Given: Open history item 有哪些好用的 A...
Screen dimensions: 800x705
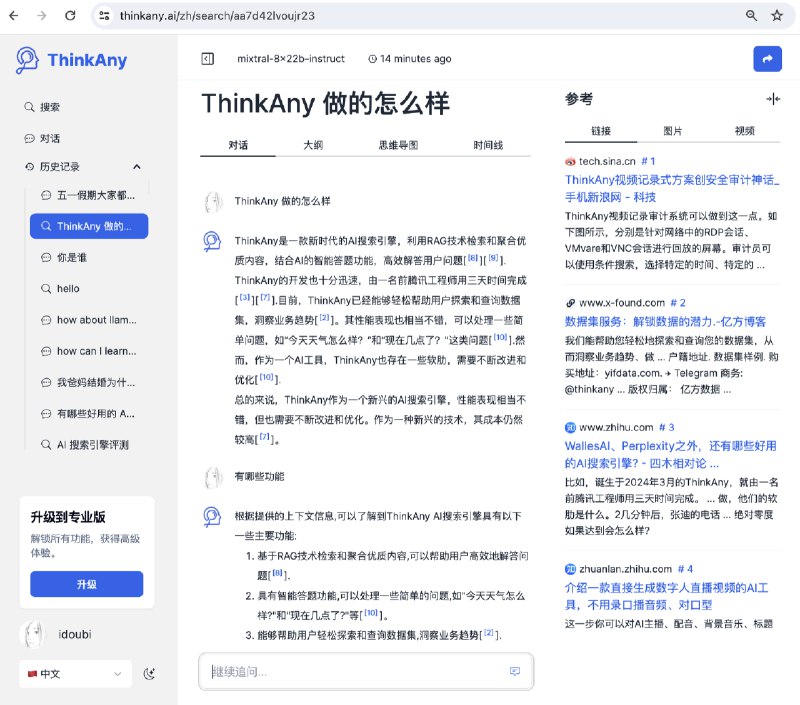Looking at the screenshot, I should 88,414.
